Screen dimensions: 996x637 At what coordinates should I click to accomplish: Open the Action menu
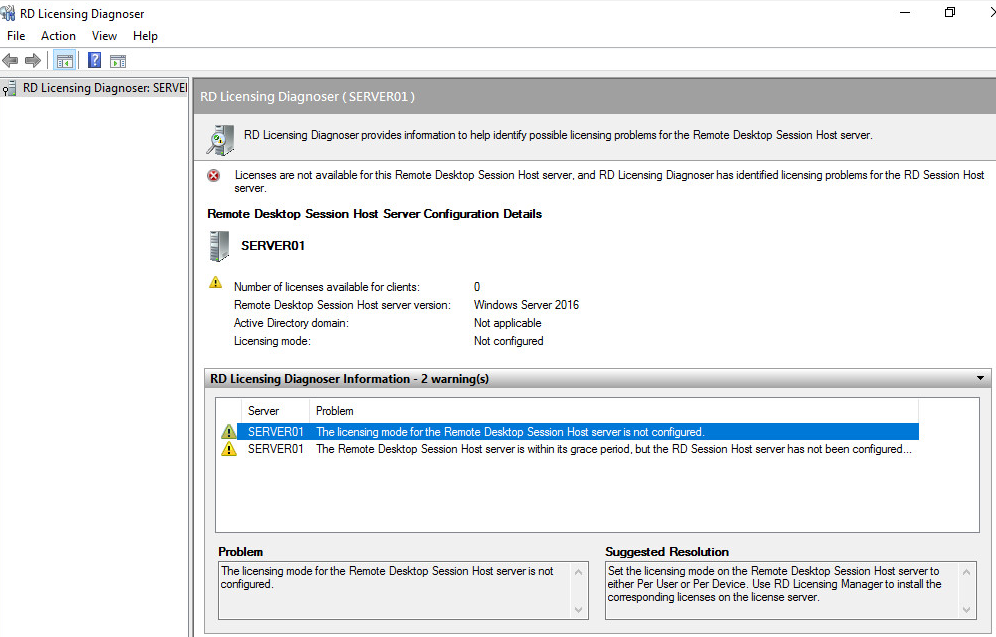[x=58, y=36]
